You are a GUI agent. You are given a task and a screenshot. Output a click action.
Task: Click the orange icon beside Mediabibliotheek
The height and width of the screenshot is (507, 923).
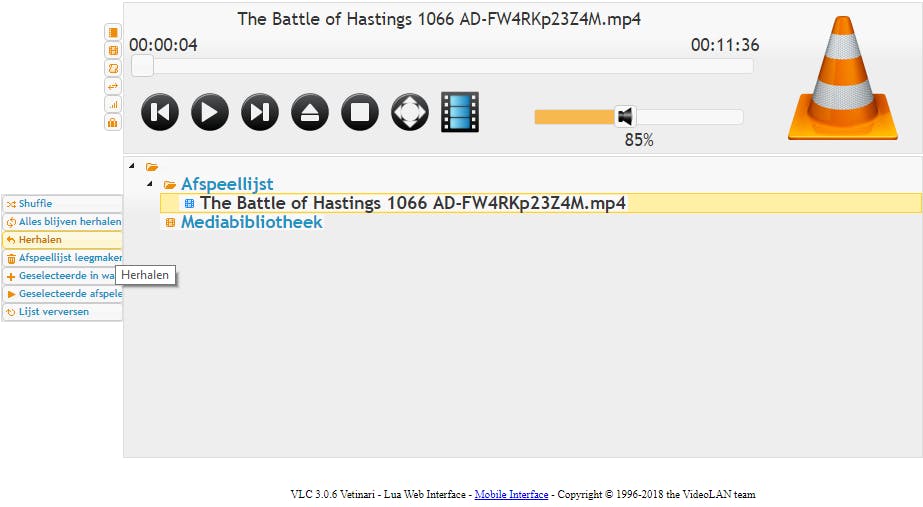(x=170, y=223)
